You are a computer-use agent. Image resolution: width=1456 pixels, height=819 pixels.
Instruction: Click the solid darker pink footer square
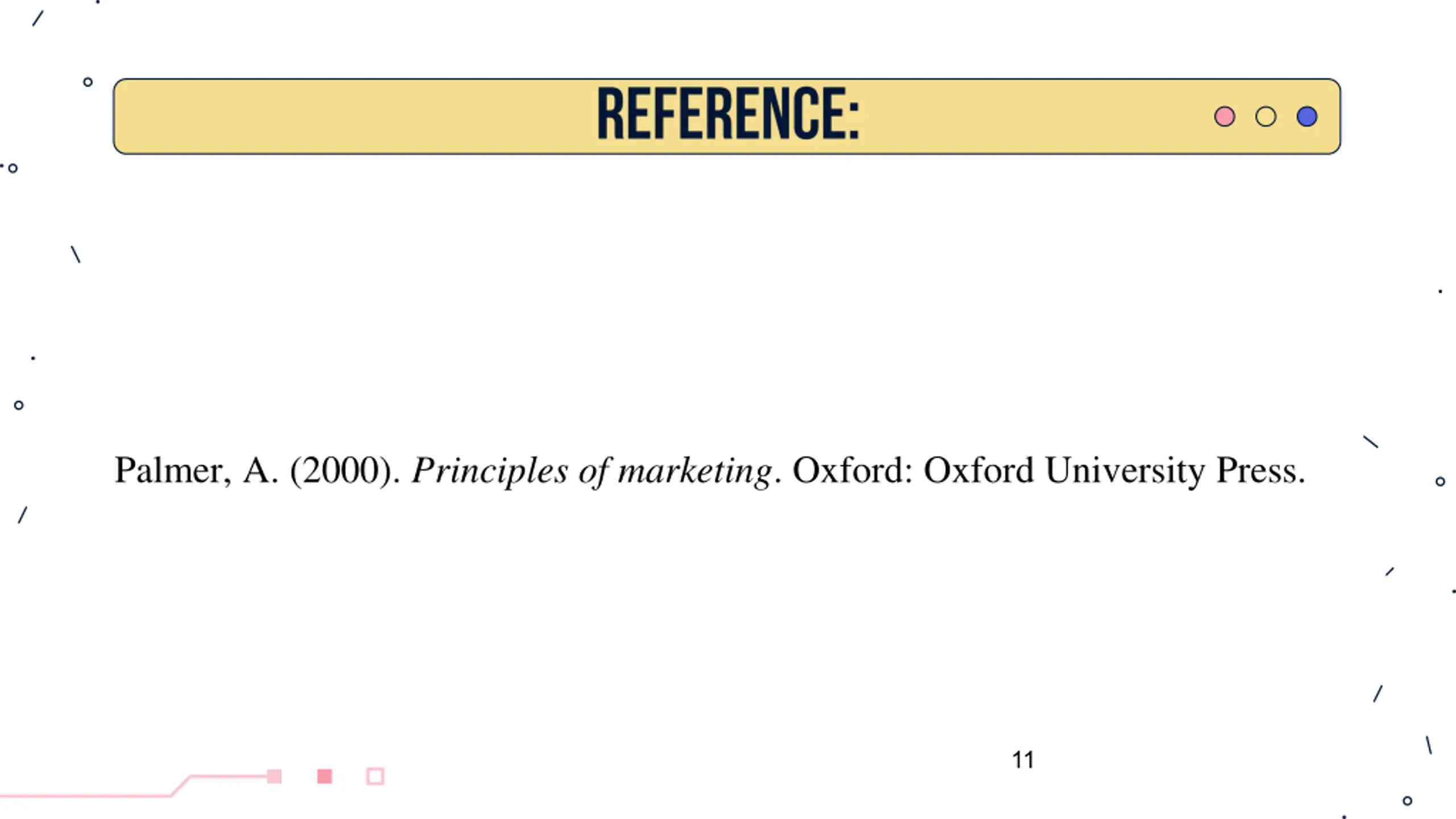pyautogui.click(x=325, y=776)
